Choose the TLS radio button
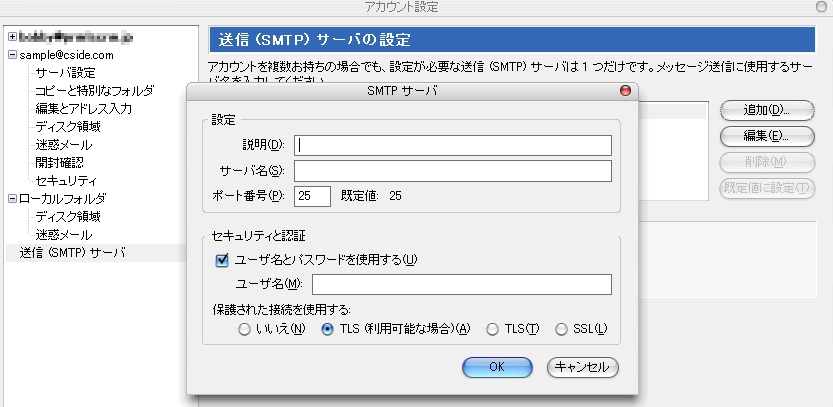Screen dimensions: 833x407 (491, 329)
